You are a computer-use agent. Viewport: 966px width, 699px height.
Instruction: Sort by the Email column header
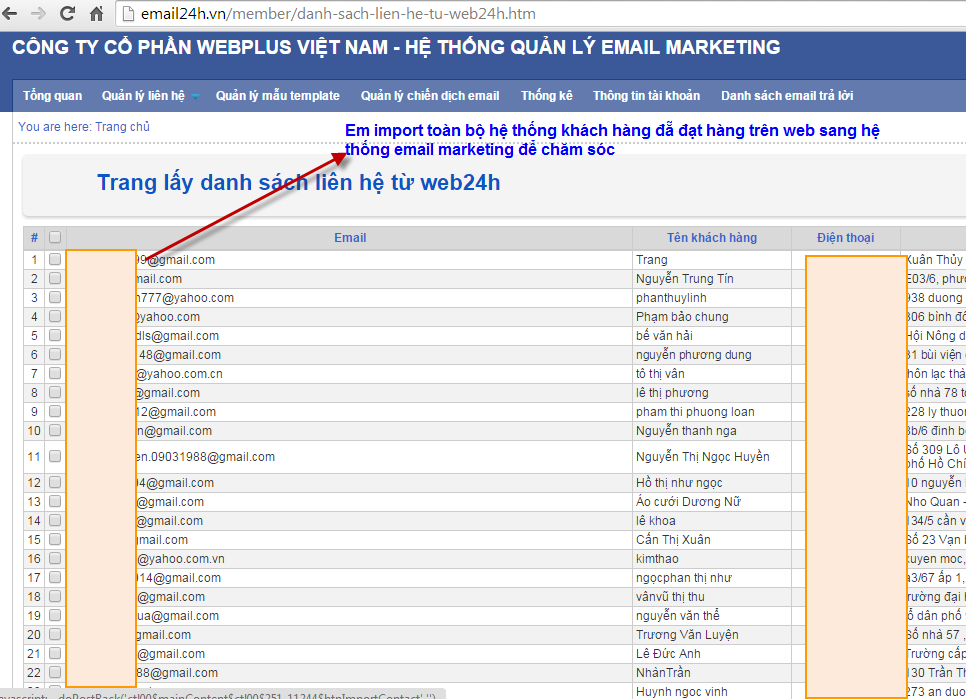[x=350, y=238]
